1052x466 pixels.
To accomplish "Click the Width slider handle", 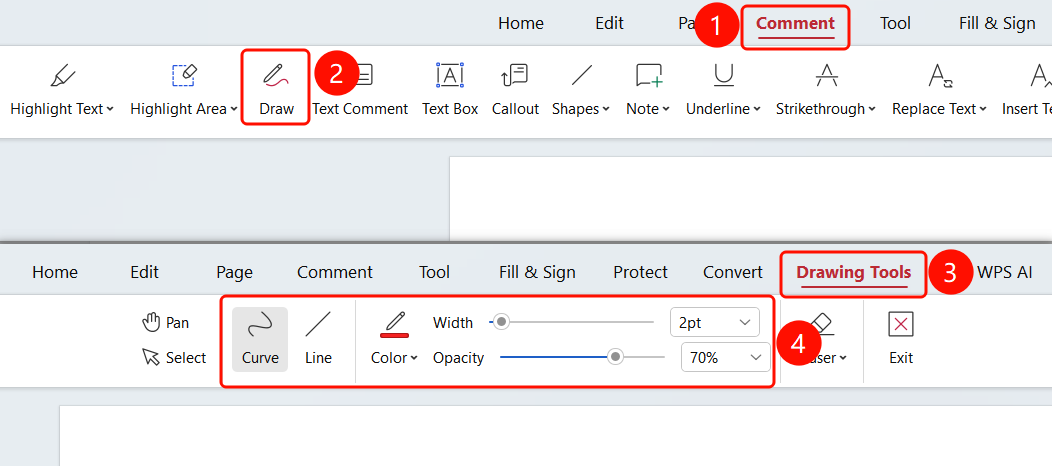I will (501, 322).
